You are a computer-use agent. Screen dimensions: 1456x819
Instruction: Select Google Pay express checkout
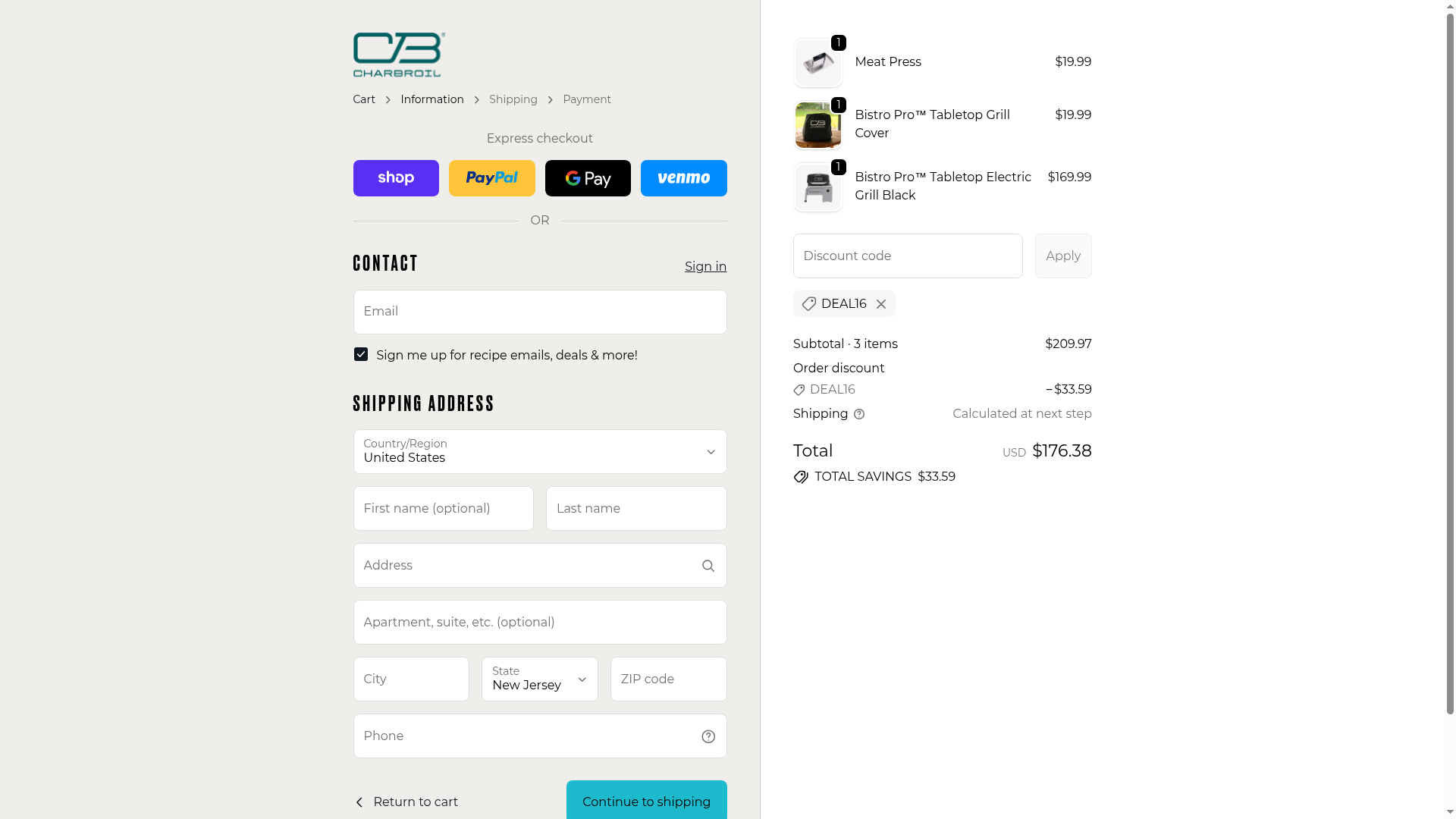588,178
